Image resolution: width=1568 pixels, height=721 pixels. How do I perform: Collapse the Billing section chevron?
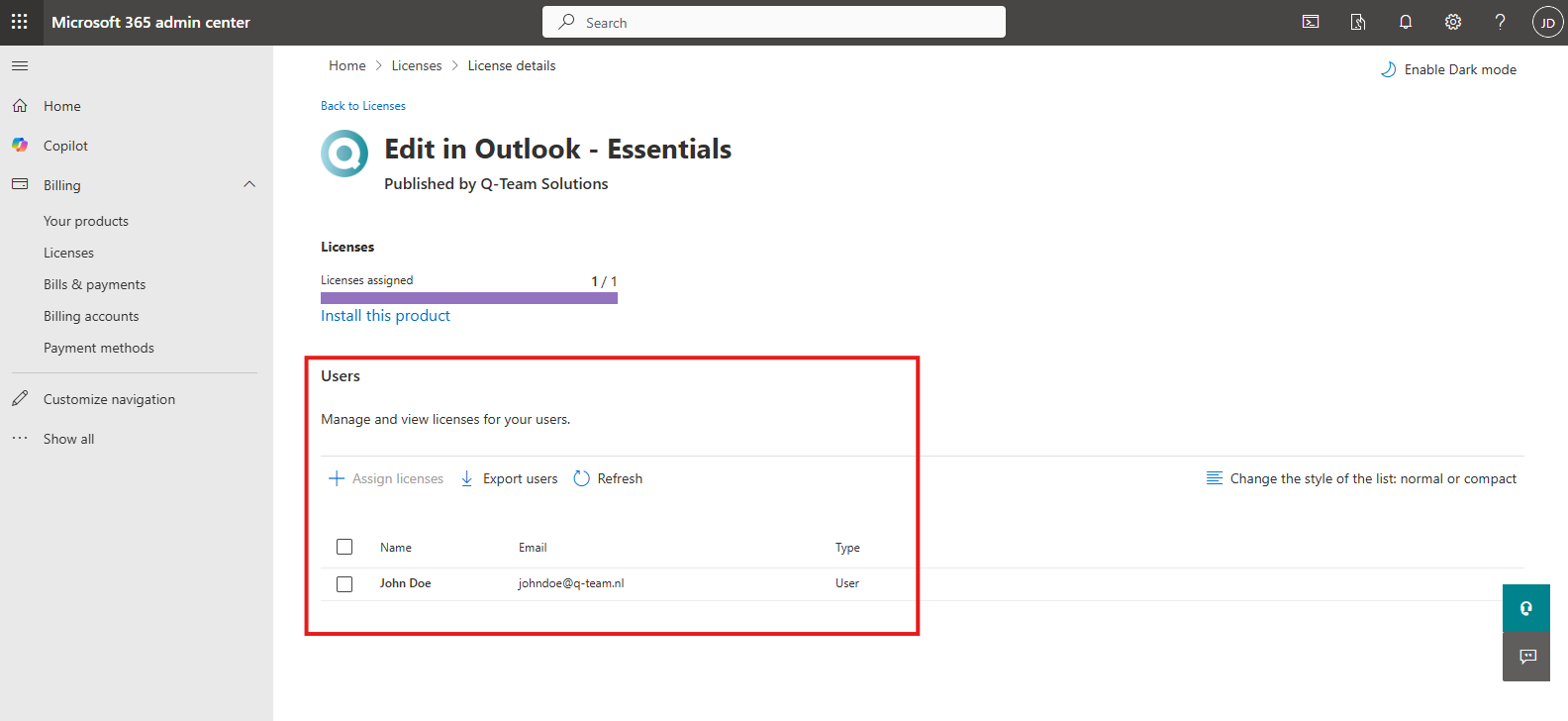pos(249,184)
